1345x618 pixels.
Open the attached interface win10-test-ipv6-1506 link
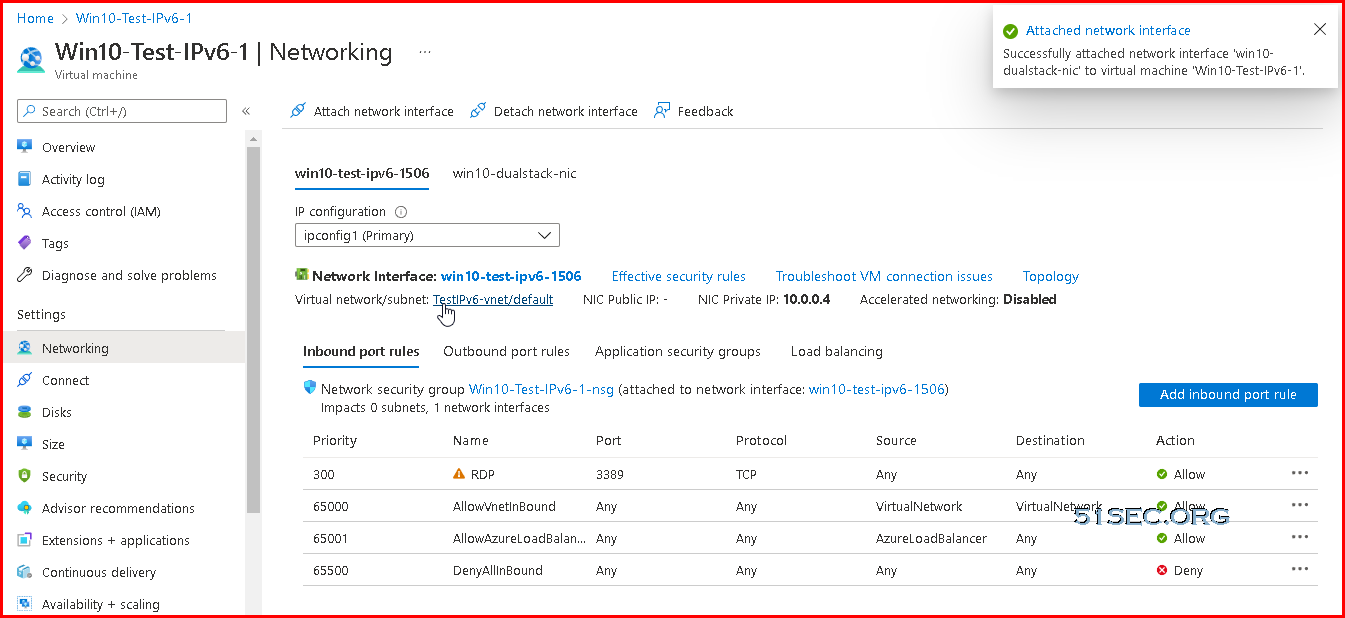pos(876,389)
